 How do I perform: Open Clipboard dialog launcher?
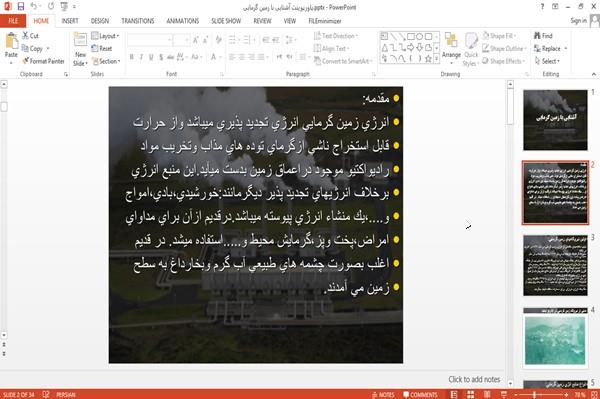66,74
